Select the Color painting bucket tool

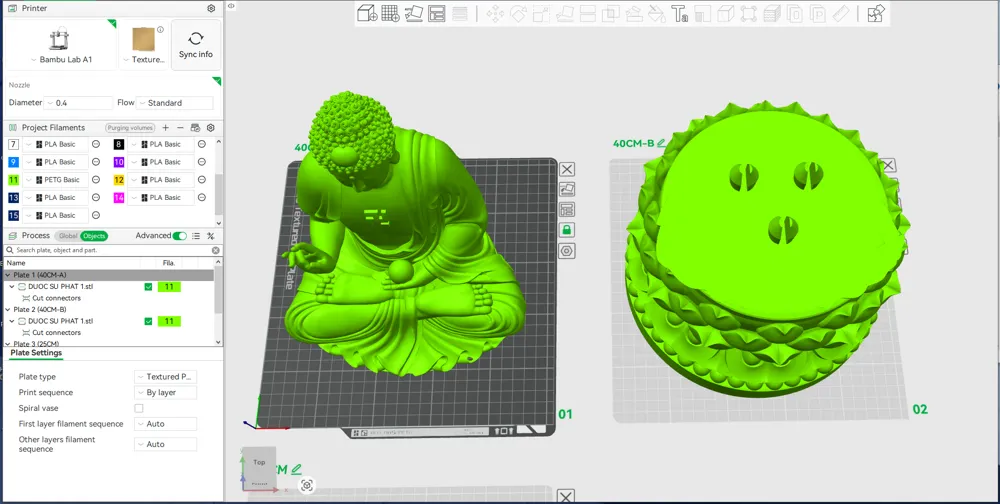[657, 13]
